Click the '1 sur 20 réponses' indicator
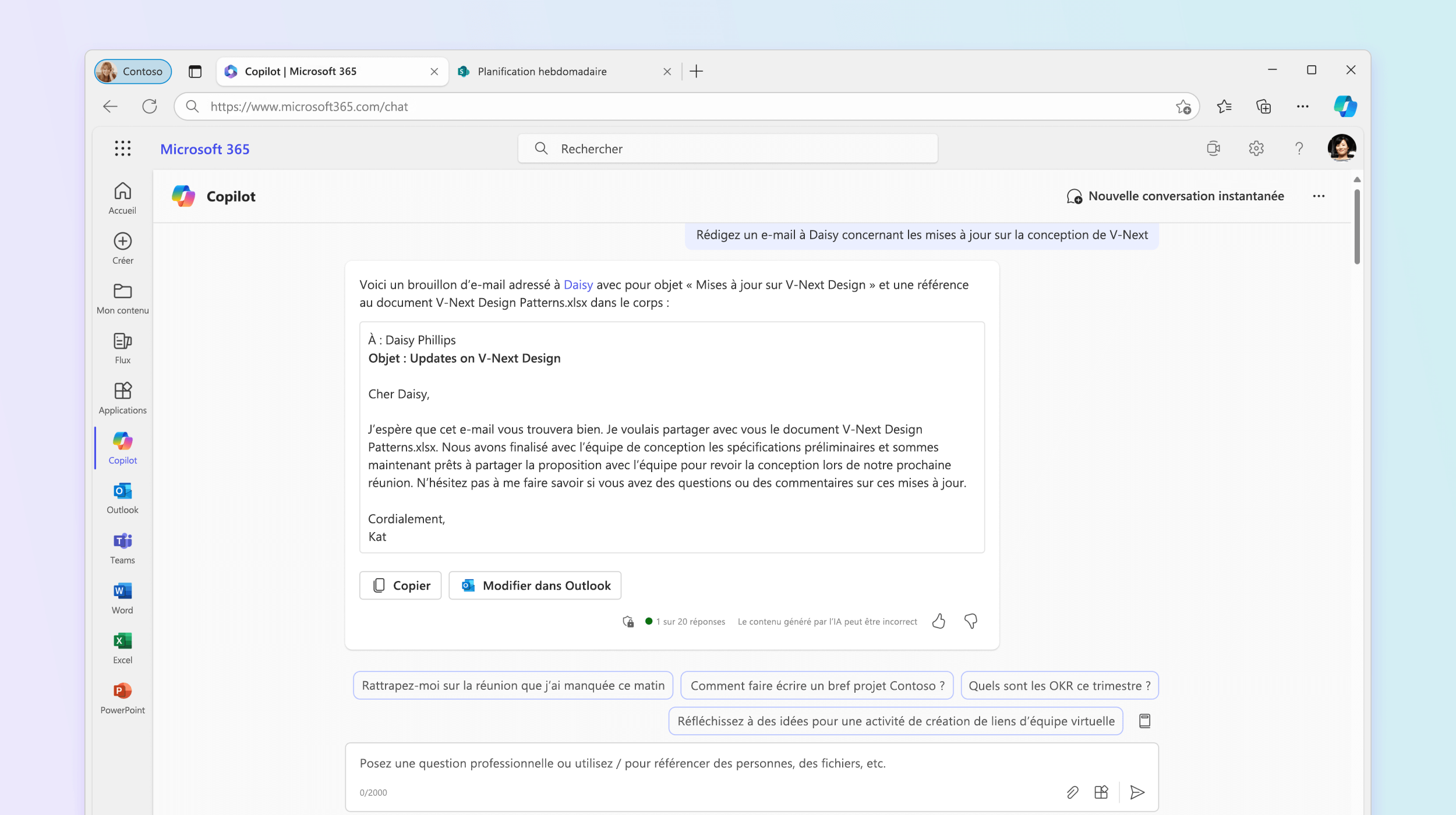Image resolution: width=1456 pixels, height=815 pixels. [x=685, y=621]
